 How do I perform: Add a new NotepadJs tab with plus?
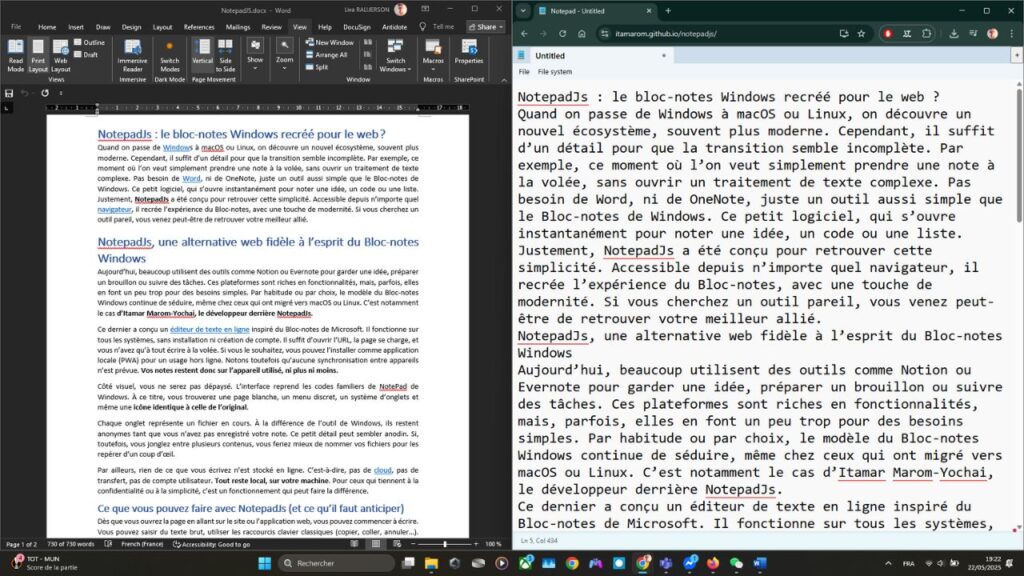pyautogui.click(x=1016, y=56)
